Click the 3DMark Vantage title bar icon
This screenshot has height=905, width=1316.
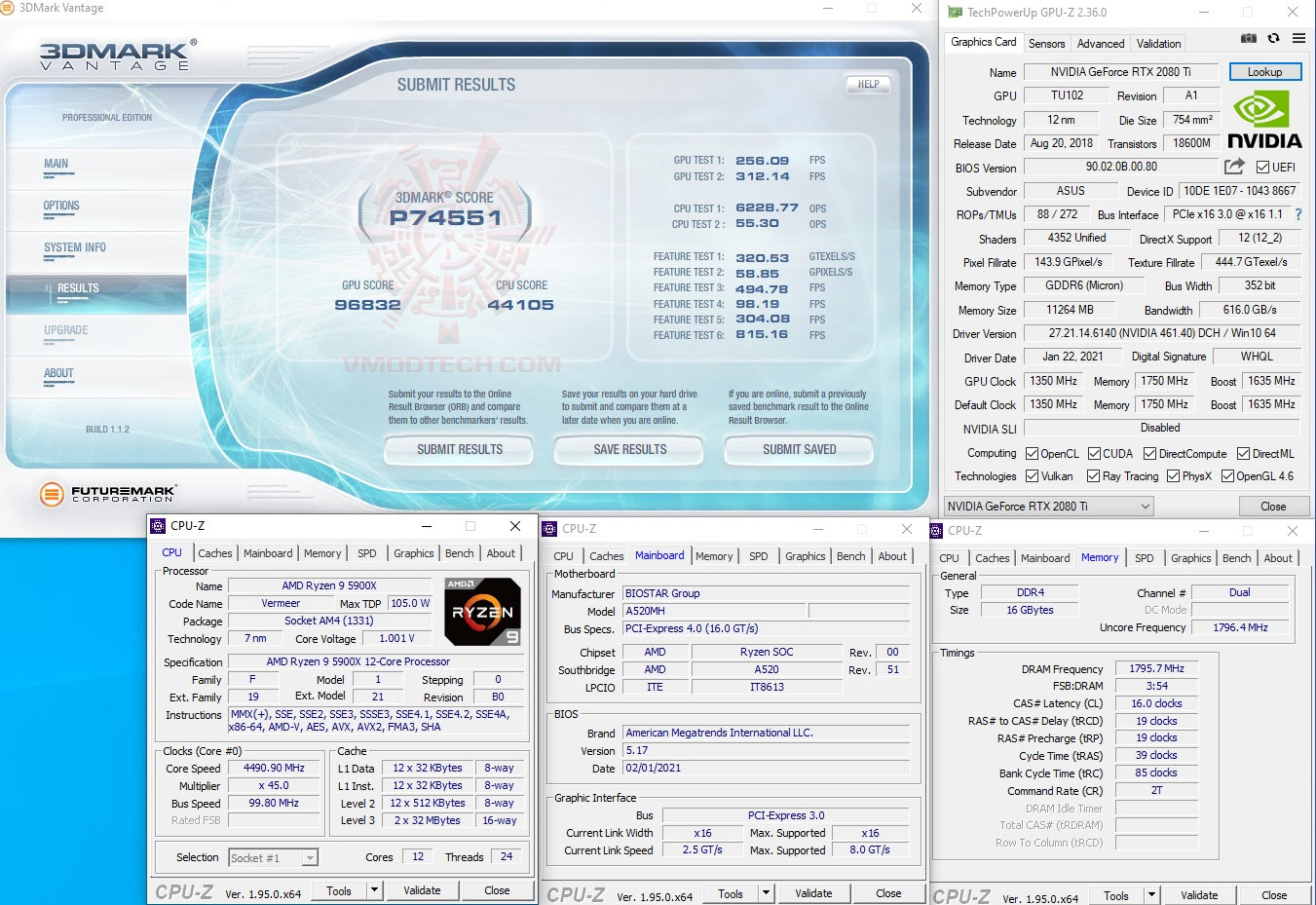pyautogui.click(x=7, y=8)
